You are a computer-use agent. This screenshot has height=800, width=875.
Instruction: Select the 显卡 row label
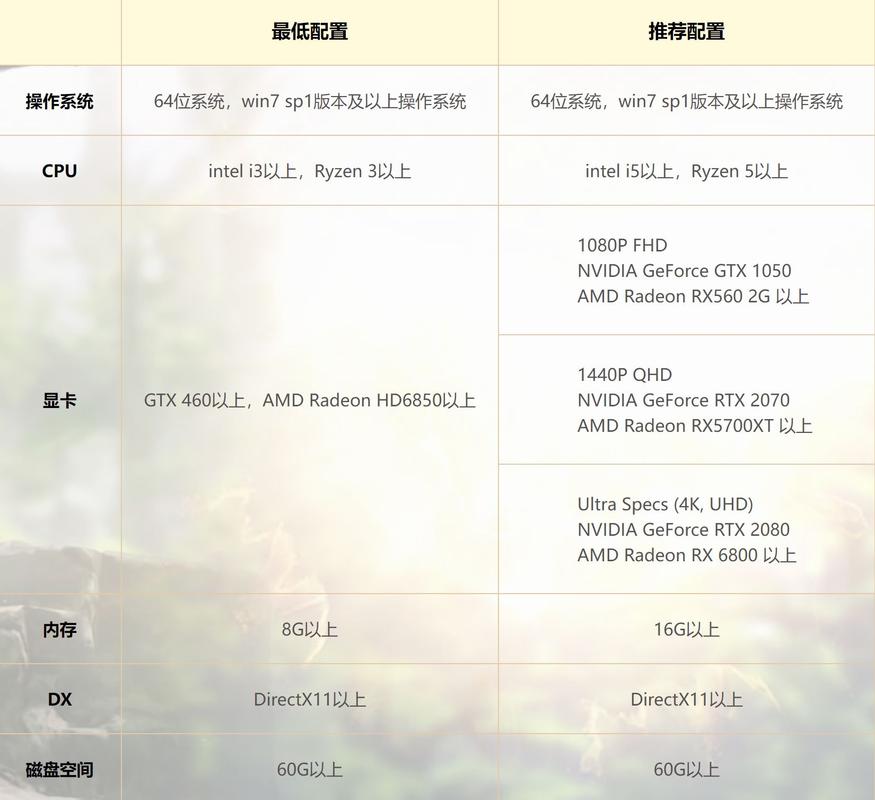click(59, 400)
